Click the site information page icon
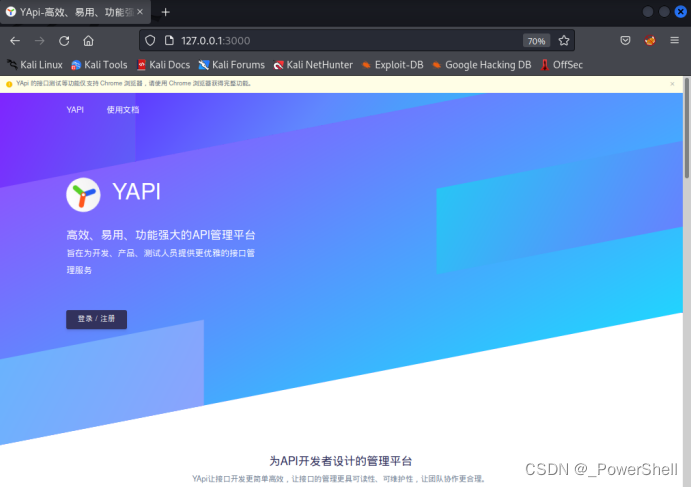Screen dimensions: 692x487 tap(169, 41)
